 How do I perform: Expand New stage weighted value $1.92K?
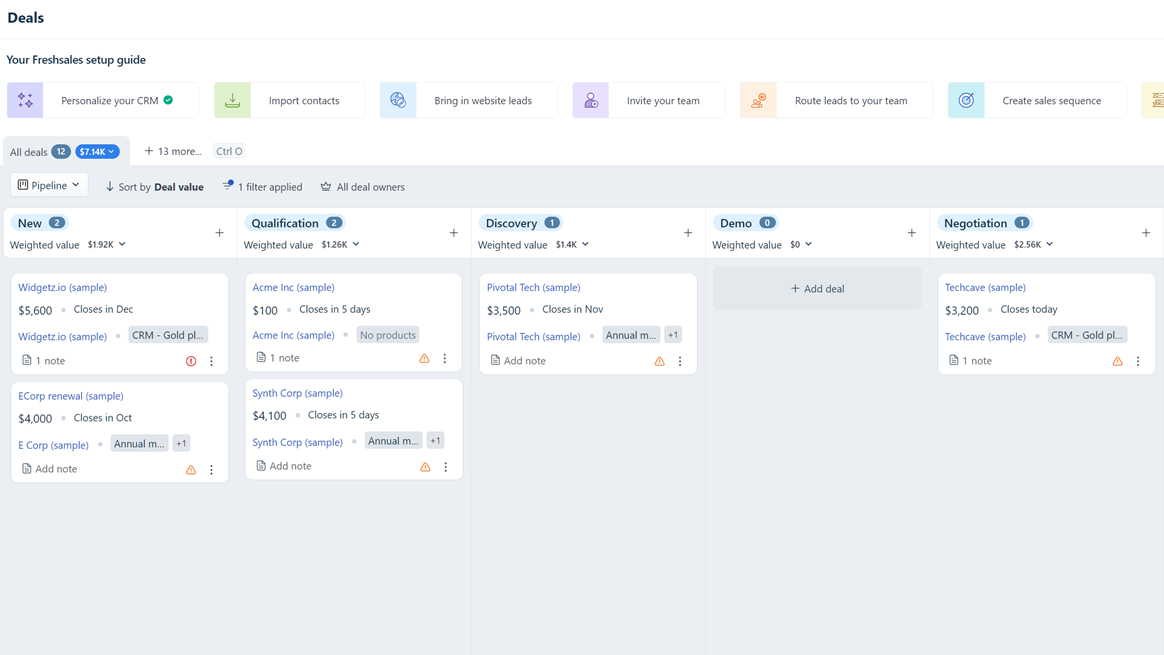click(x=107, y=244)
